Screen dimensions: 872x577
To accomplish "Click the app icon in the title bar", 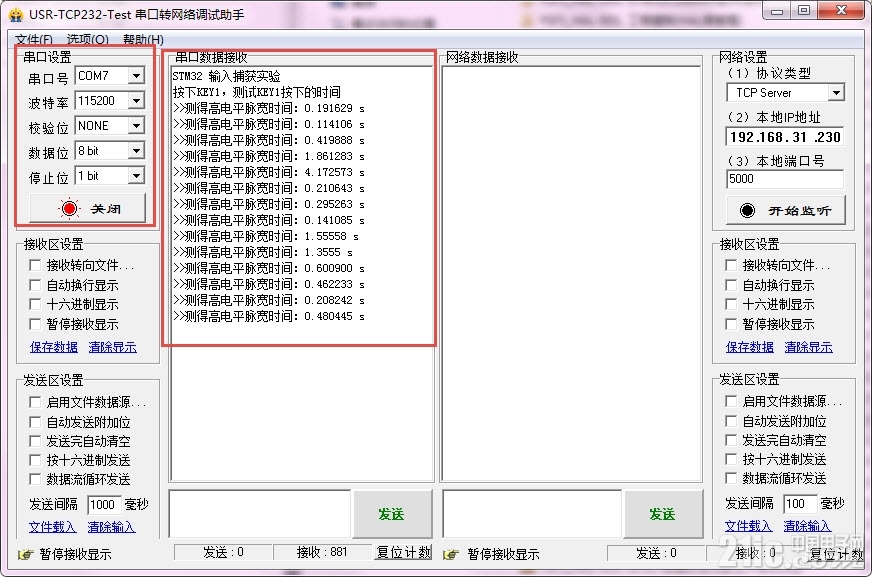I will coord(16,14).
